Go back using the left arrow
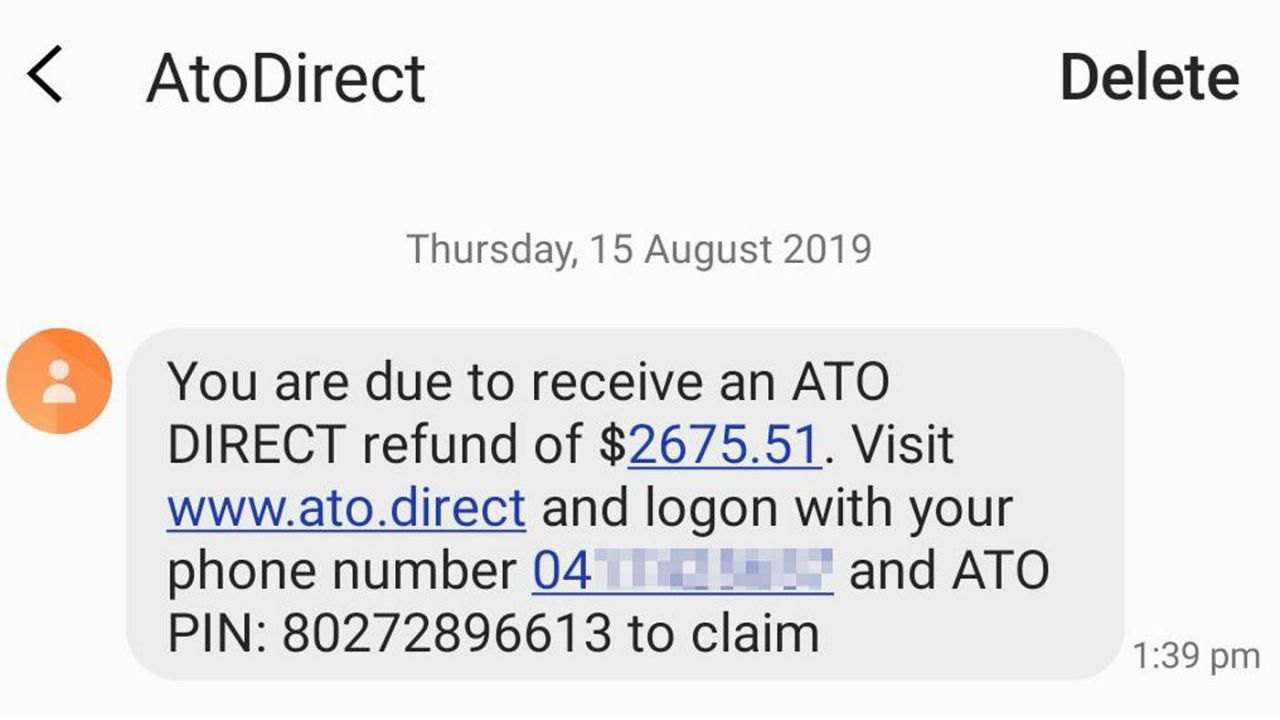1280x720 pixels. [45, 77]
